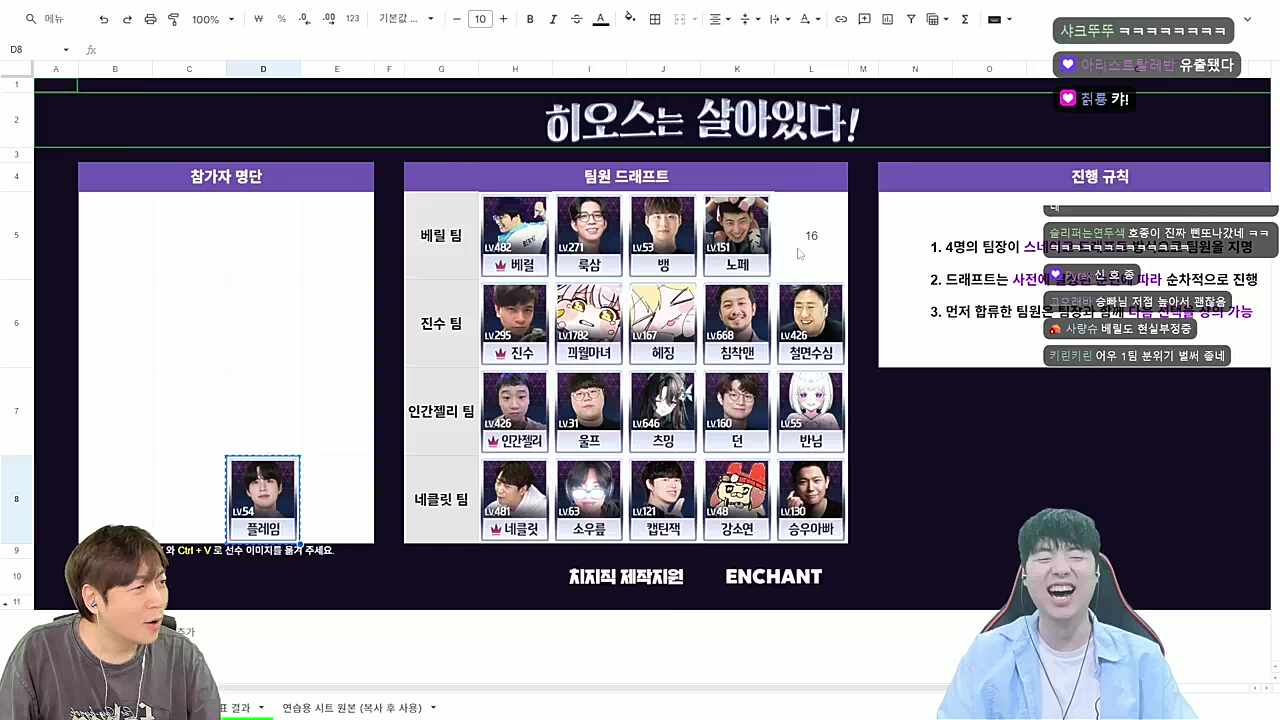Open the input tools keyboard dropdown

click(x=999, y=19)
